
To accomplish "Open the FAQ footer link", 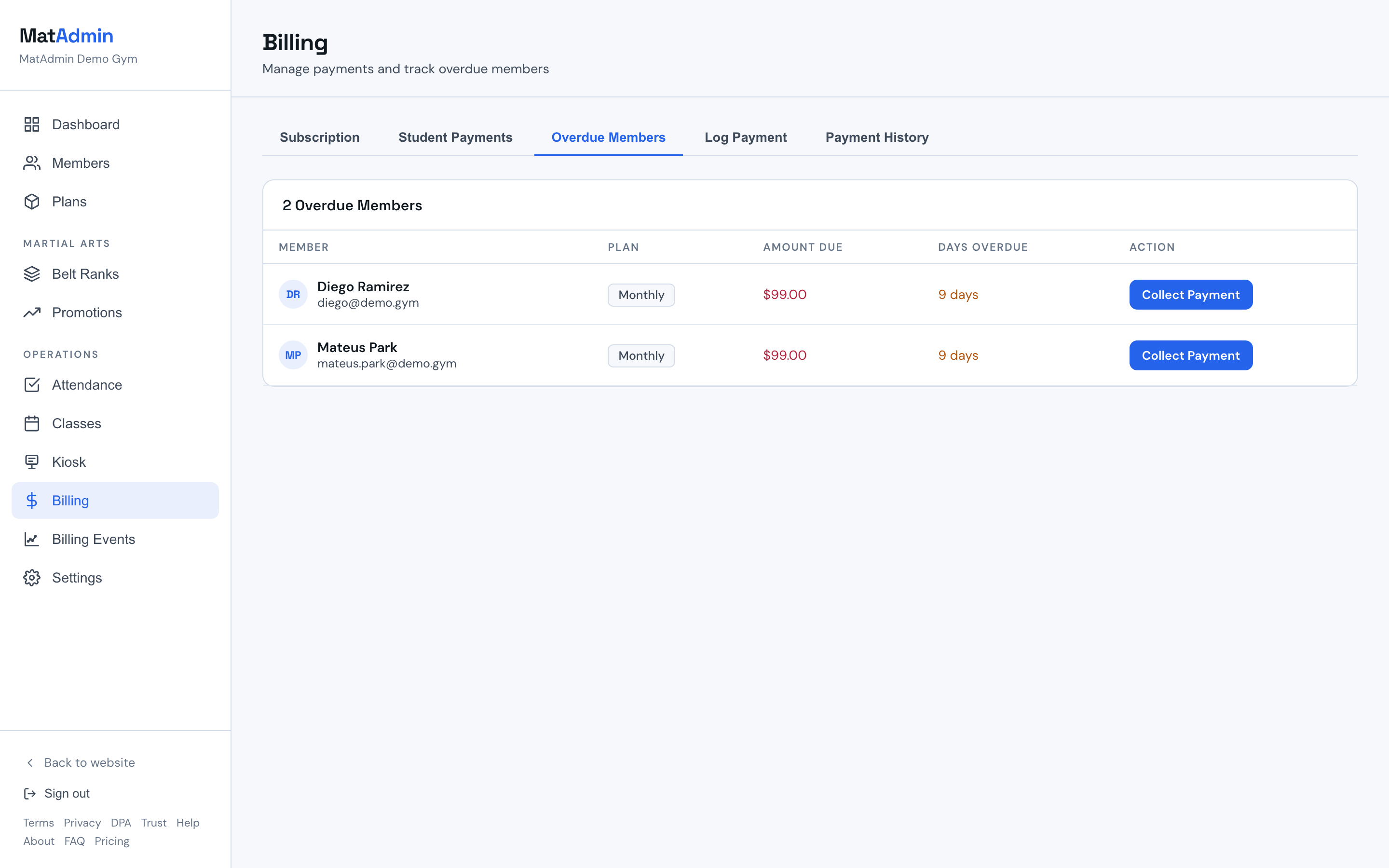I will [x=75, y=841].
